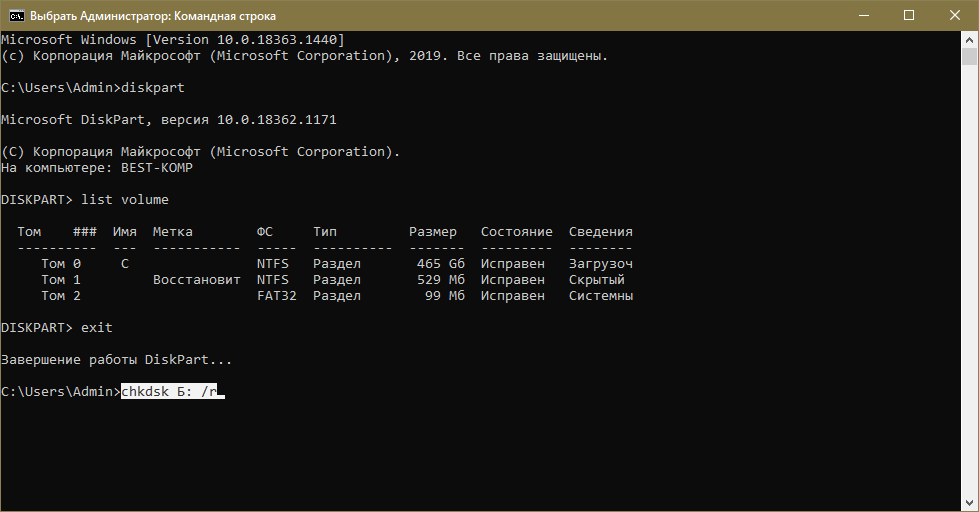Close the Командная строка window
The width and height of the screenshot is (979, 512).
[955, 15]
